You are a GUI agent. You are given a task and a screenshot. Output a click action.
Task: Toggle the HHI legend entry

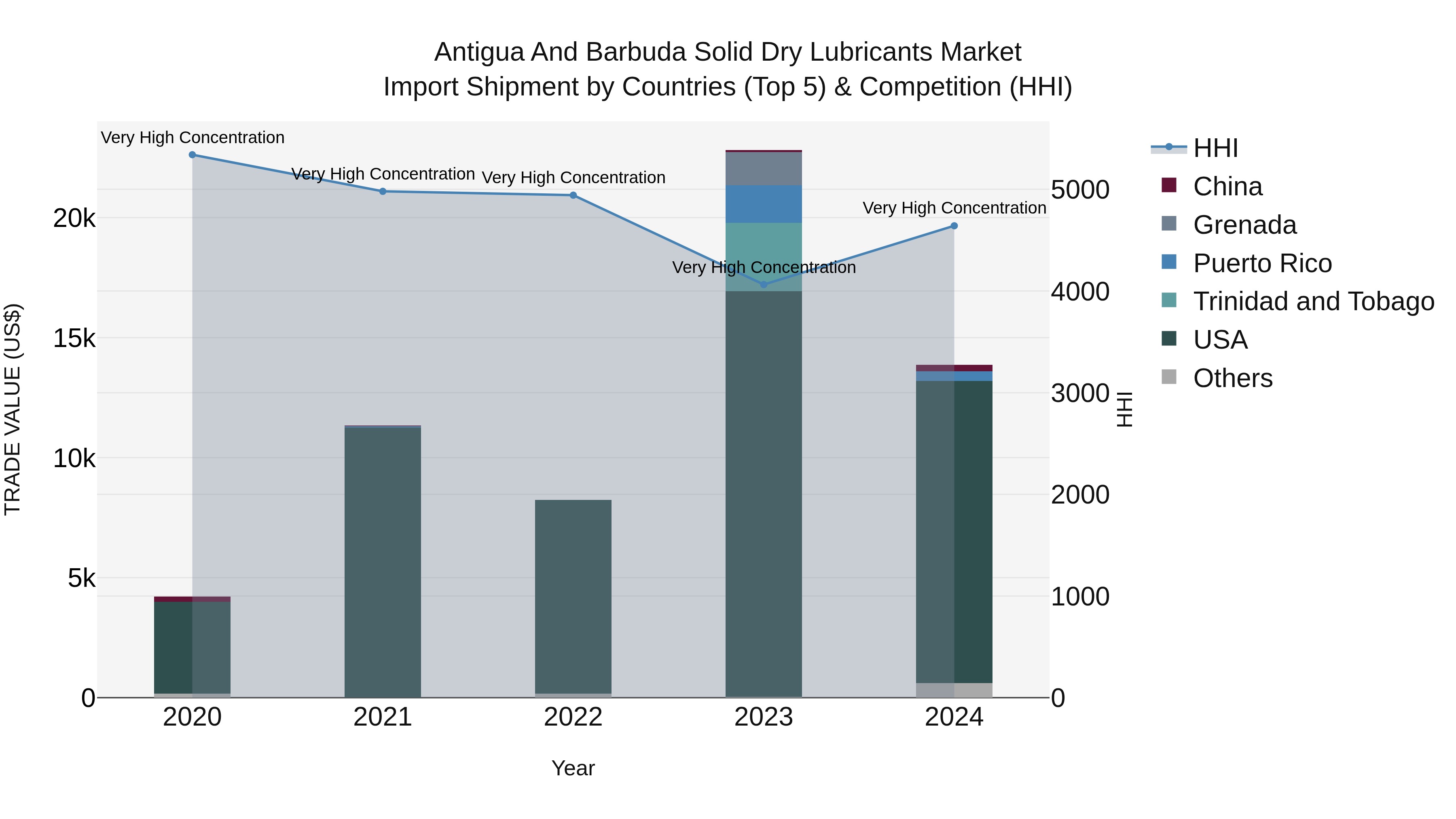1195,148
